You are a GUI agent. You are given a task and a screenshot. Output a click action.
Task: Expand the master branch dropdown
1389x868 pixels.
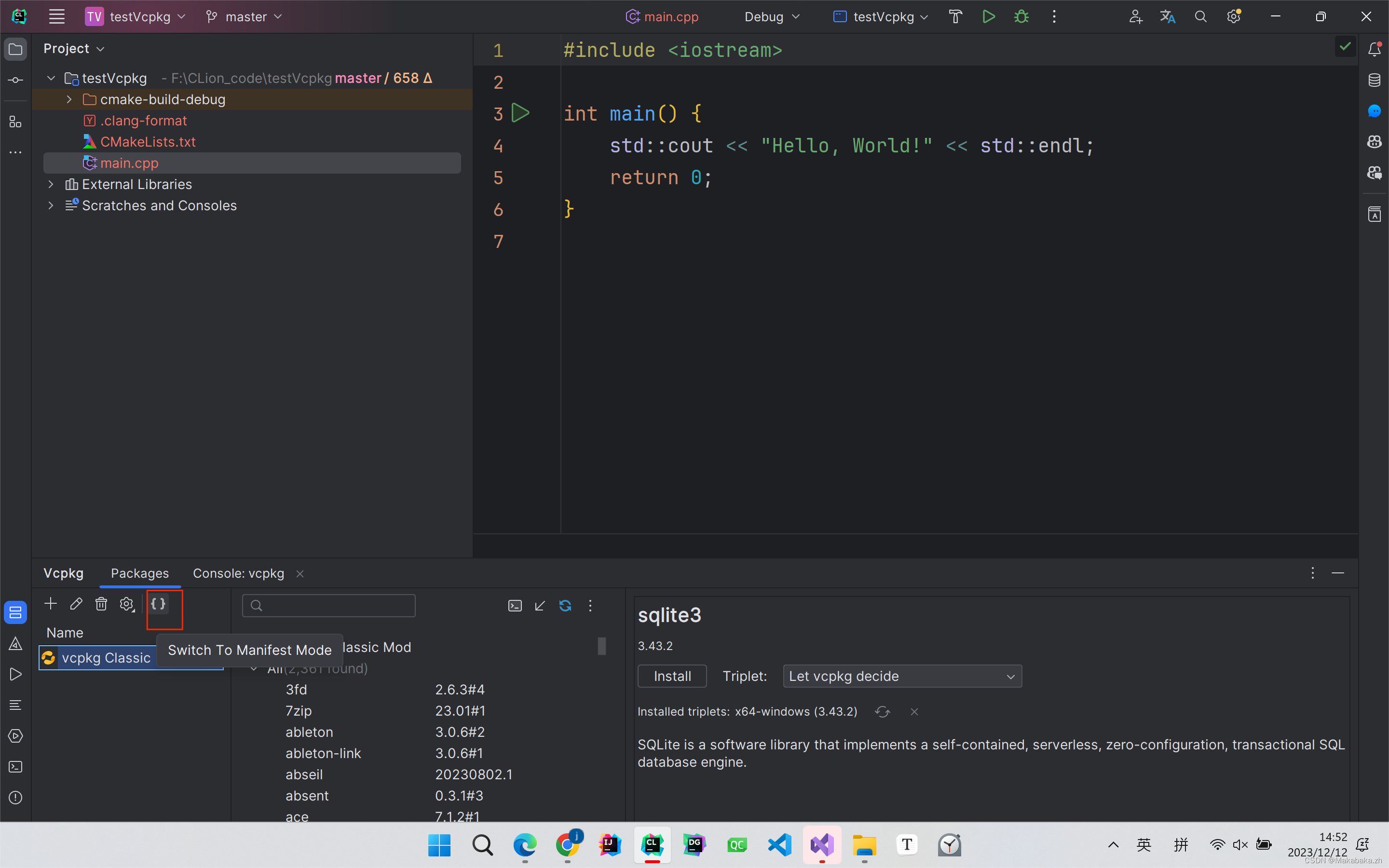pos(244,16)
